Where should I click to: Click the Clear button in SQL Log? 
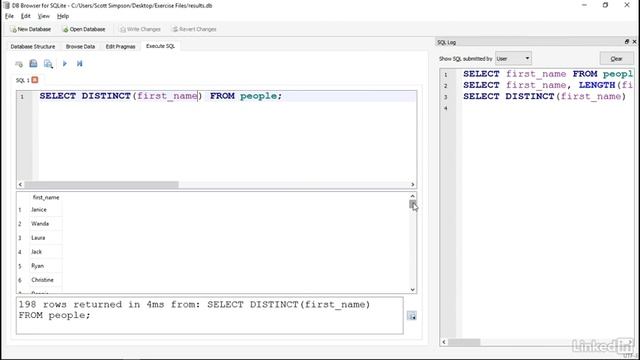616,58
